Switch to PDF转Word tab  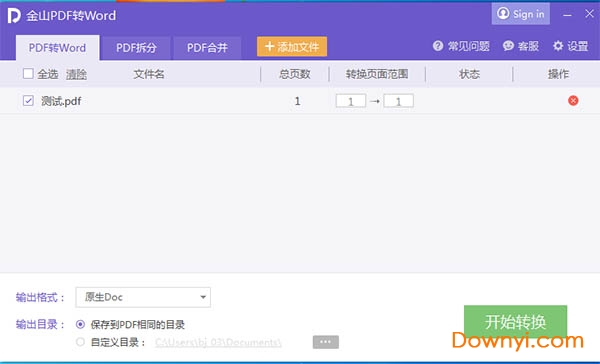[x=57, y=47]
